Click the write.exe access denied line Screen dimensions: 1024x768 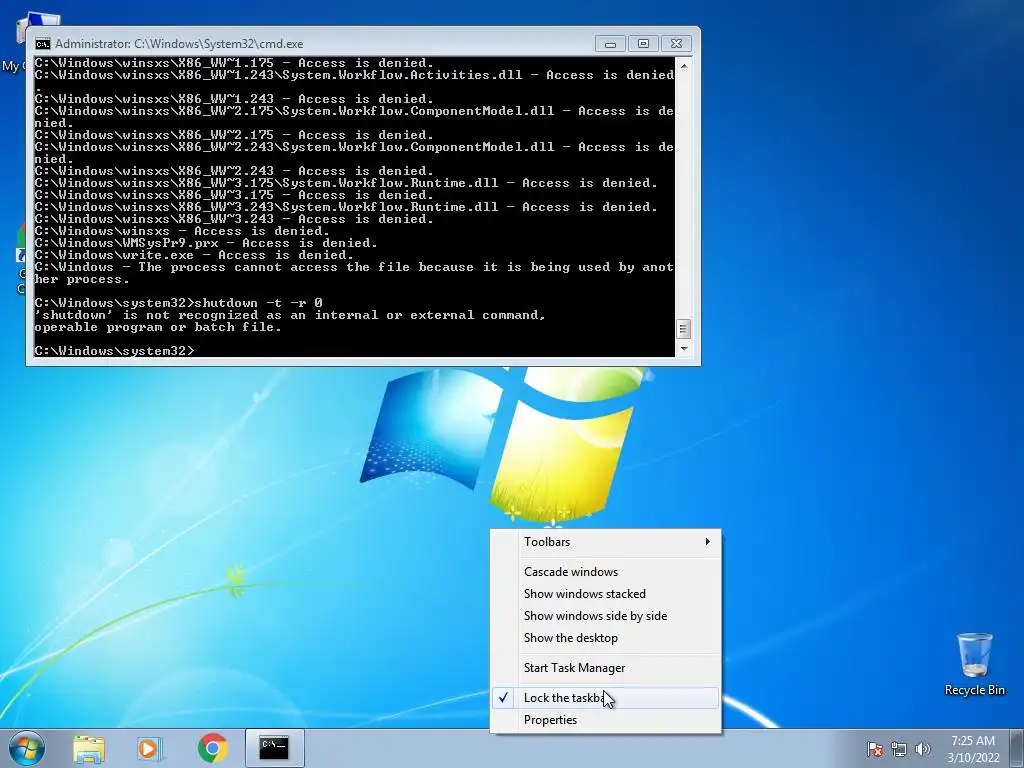(x=195, y=255)
